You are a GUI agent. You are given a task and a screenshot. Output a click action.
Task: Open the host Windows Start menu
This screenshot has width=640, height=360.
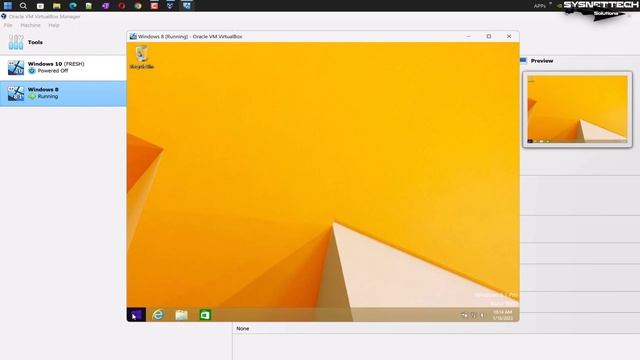[x=8, y=5]
